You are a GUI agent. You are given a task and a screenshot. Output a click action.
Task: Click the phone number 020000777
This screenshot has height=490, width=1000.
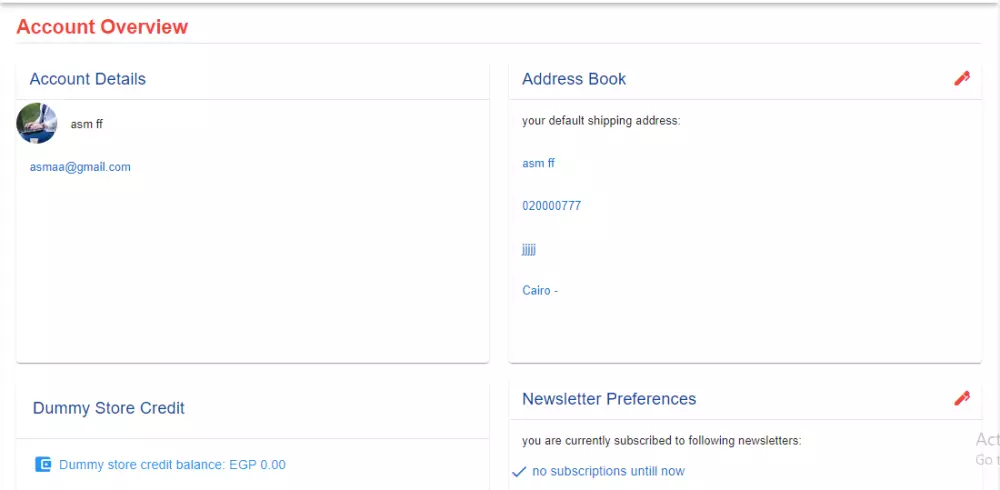tap(551, 206)
